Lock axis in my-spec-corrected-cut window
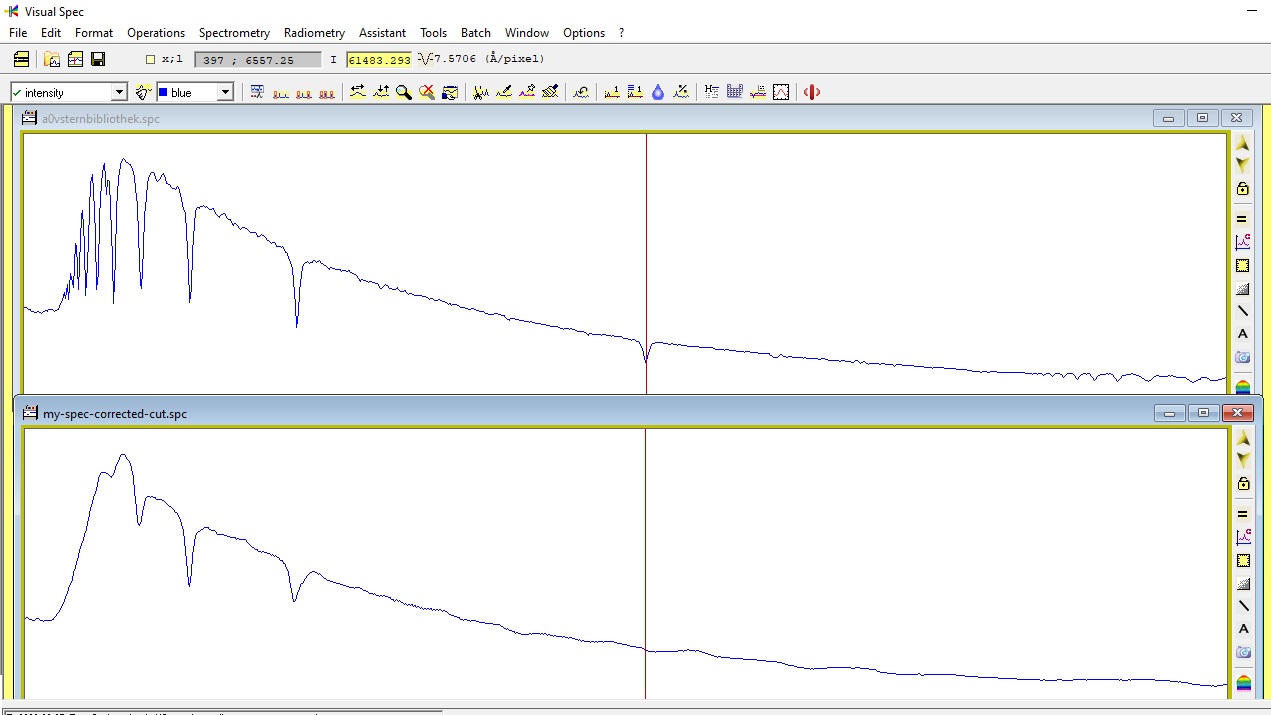Screen dimensions: 1271x715 coord(1243,484)
